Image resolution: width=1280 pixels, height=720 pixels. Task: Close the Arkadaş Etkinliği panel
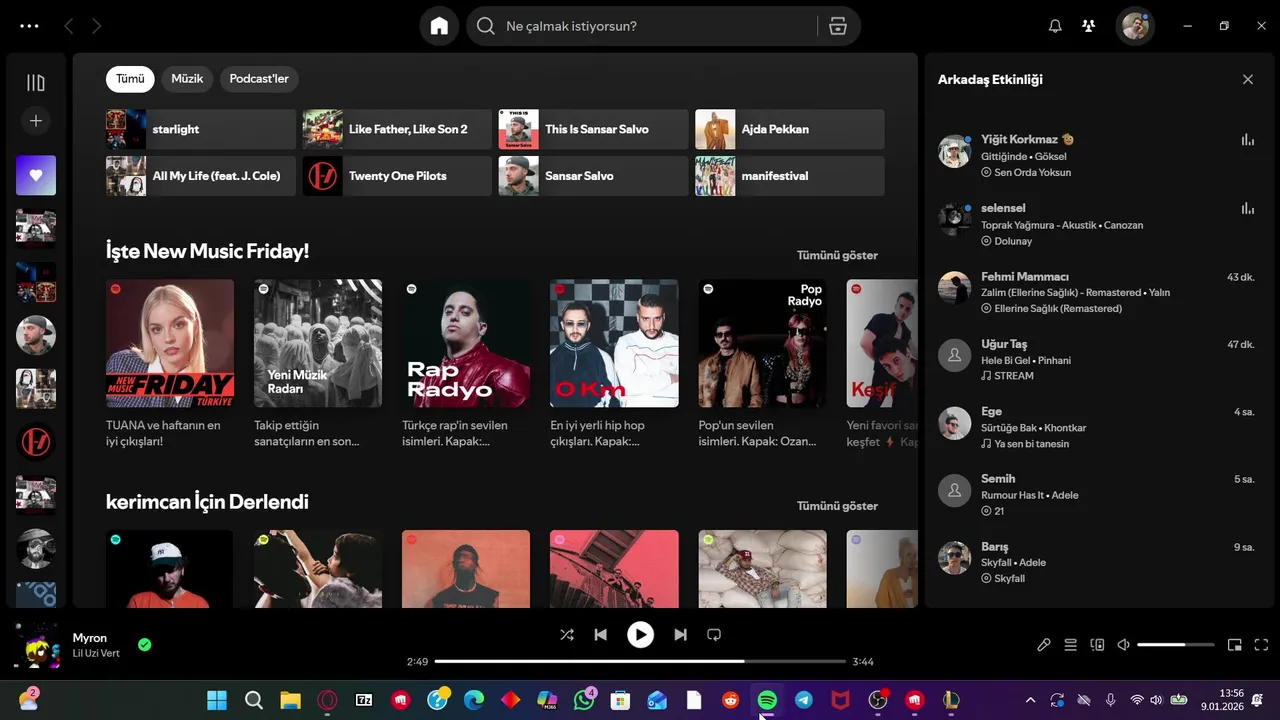click(x=1248, y=79)
